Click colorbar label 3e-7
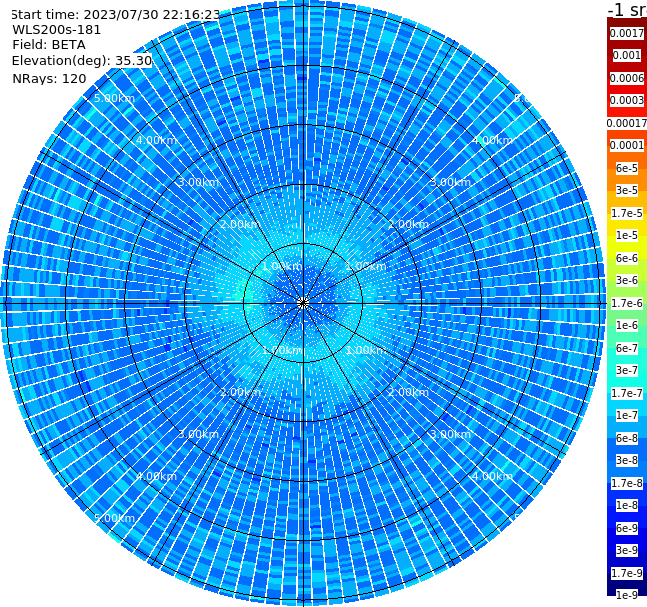Screen dimensions: 647x607 (x=627, y=370)
